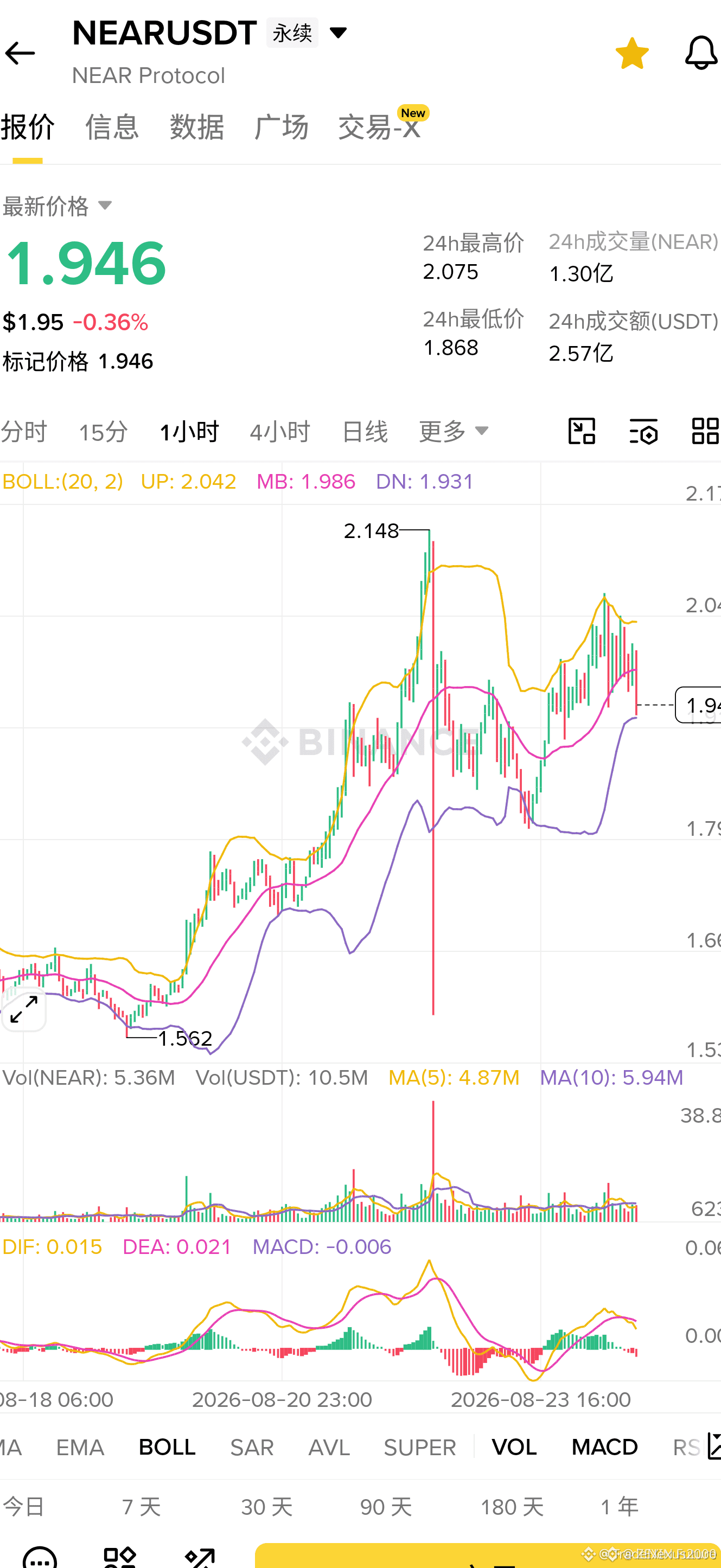This screenshot has width=721, height=1568.
Task: Toggle the VOL sub-indicator
Action: 514,1447
